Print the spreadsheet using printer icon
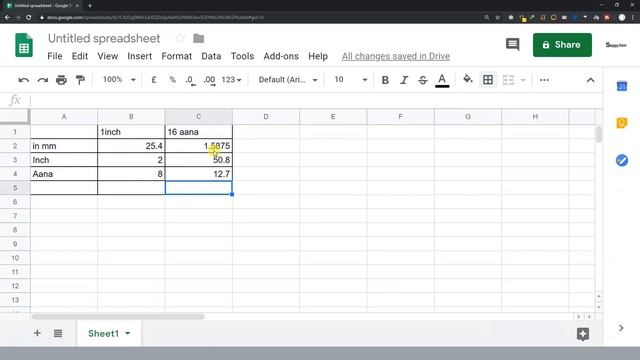 [x=61, y=80]
